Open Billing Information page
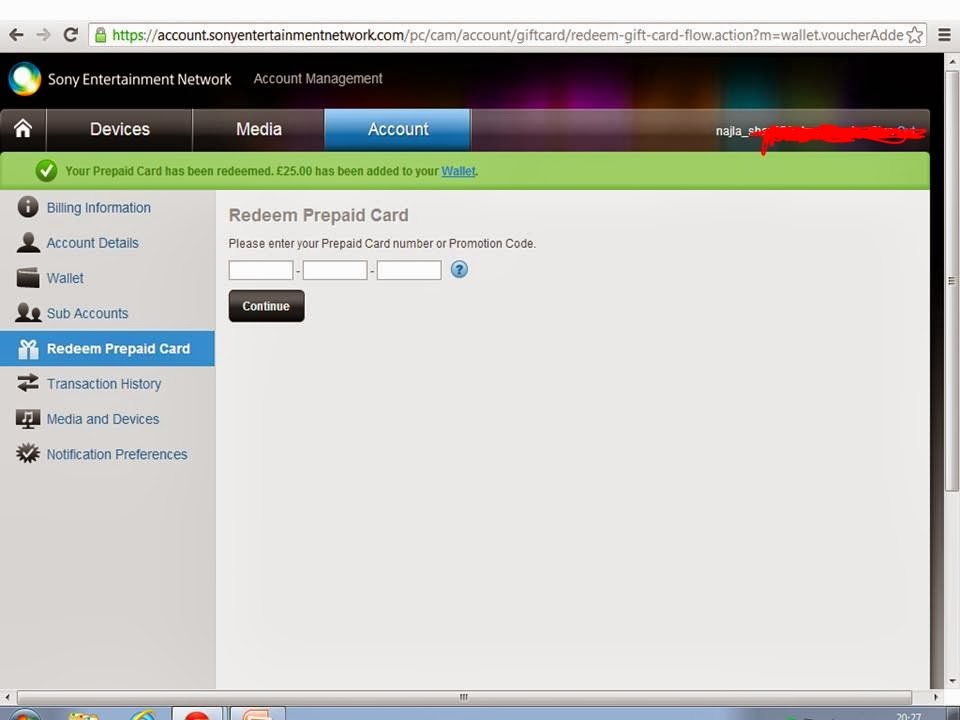This screenshot has height=720, width=960. 99,208
